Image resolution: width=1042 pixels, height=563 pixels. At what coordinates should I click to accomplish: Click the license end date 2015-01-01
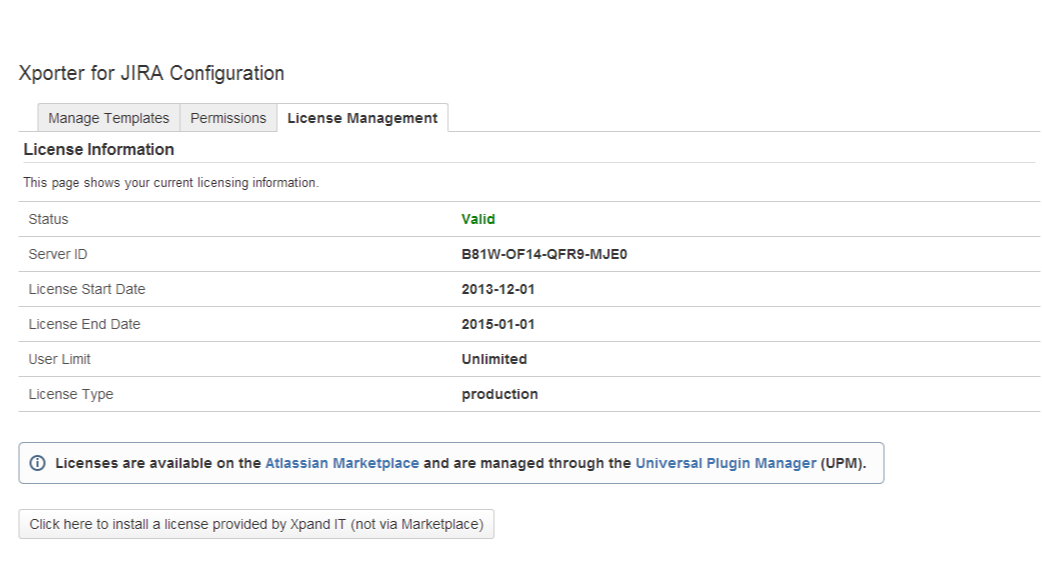point(498,324)
